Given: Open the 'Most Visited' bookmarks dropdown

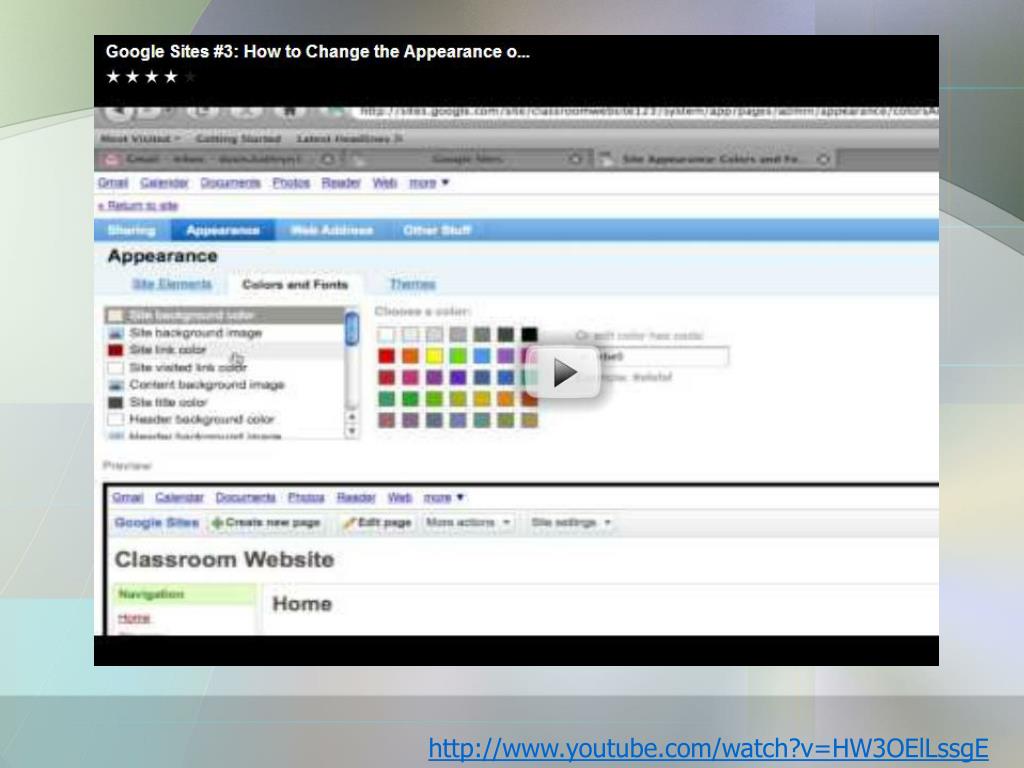Looking at the screenshot, I should (x=140, y=139).
